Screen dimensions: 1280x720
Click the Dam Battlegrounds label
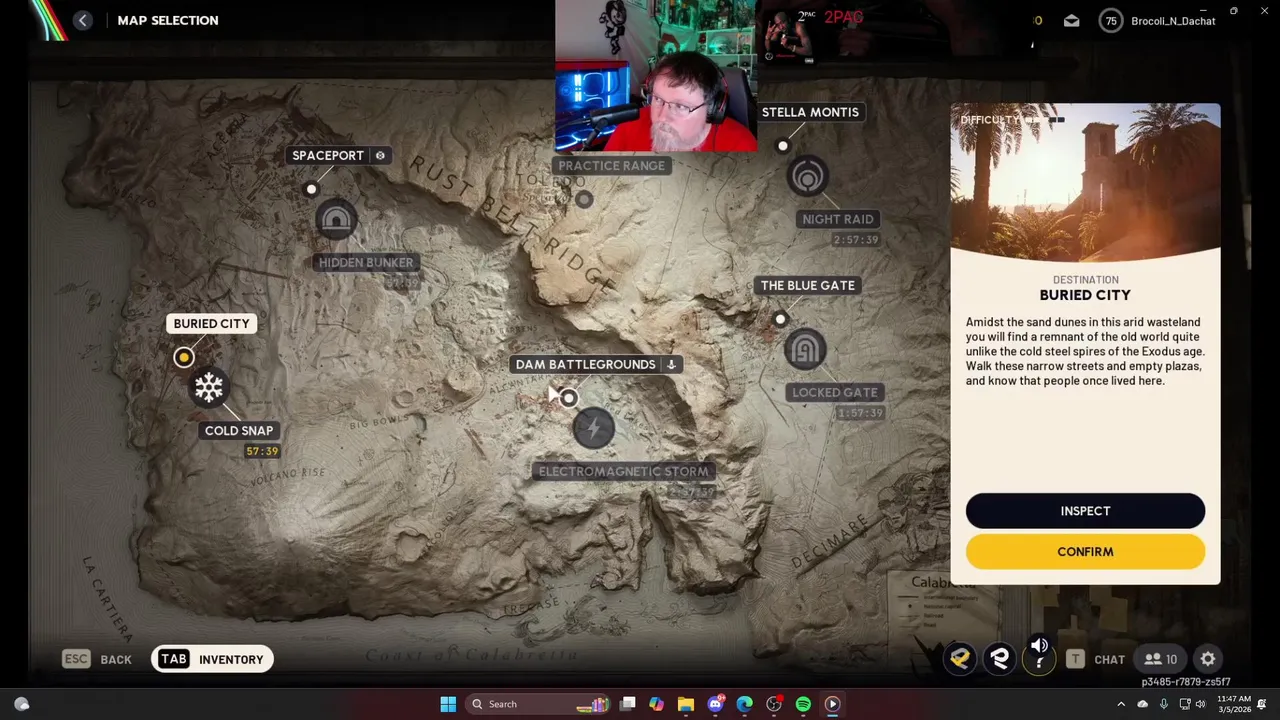coord(585,364)
